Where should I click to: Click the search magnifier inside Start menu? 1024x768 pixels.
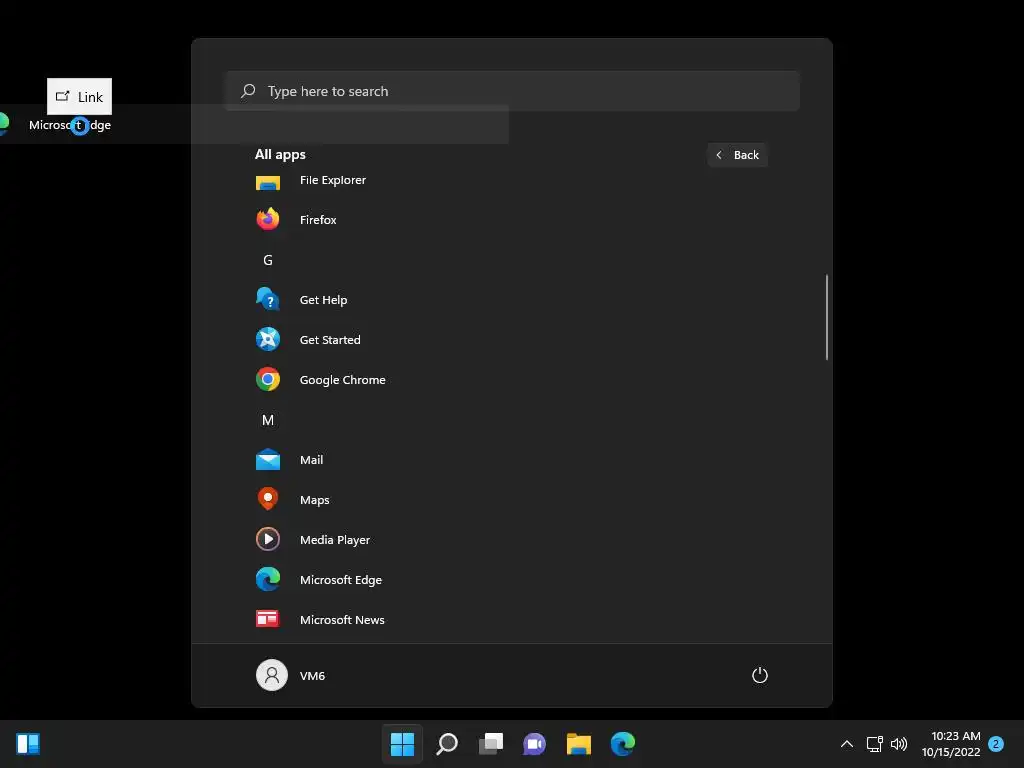[x=248, y=91]
